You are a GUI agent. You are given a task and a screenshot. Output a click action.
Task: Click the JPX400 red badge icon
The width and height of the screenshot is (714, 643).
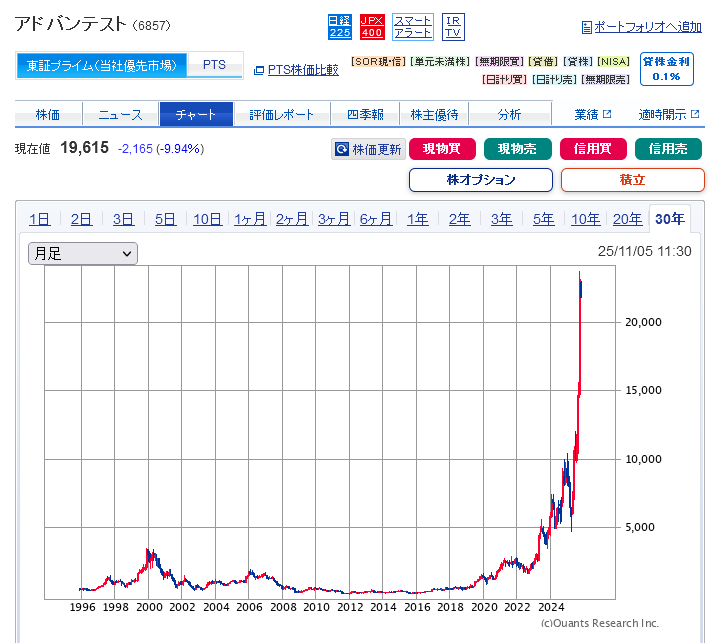pos(372,26)
